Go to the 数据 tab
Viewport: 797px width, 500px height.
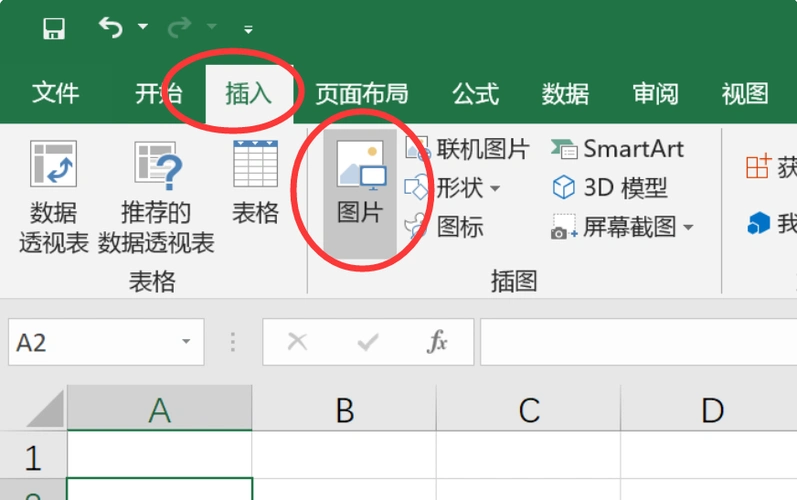tap(565, 93)
